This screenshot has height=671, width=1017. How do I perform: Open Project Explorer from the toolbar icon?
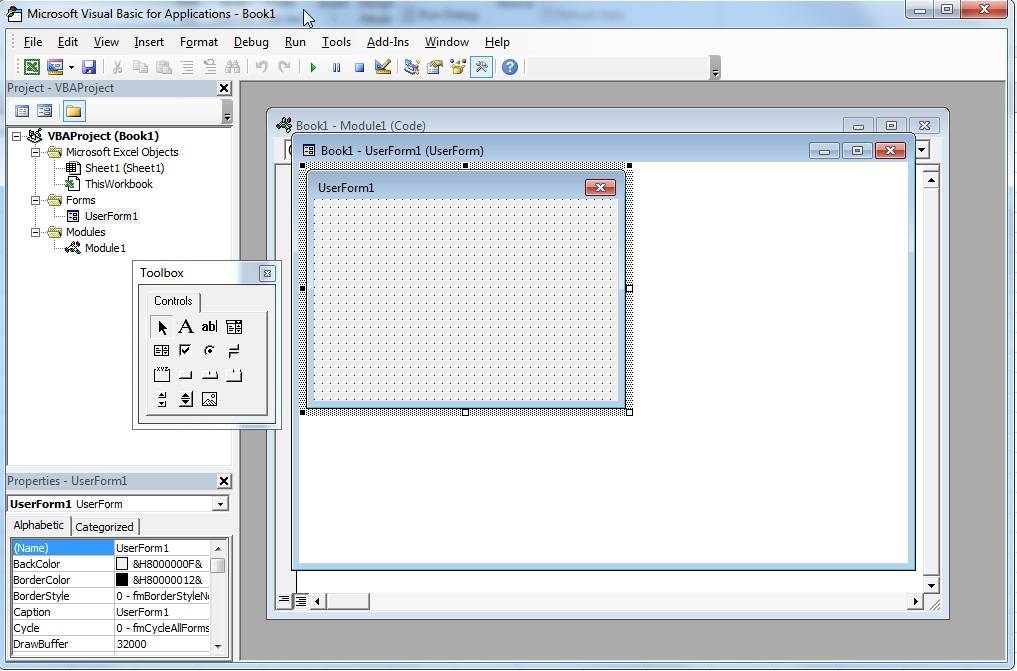411,67
